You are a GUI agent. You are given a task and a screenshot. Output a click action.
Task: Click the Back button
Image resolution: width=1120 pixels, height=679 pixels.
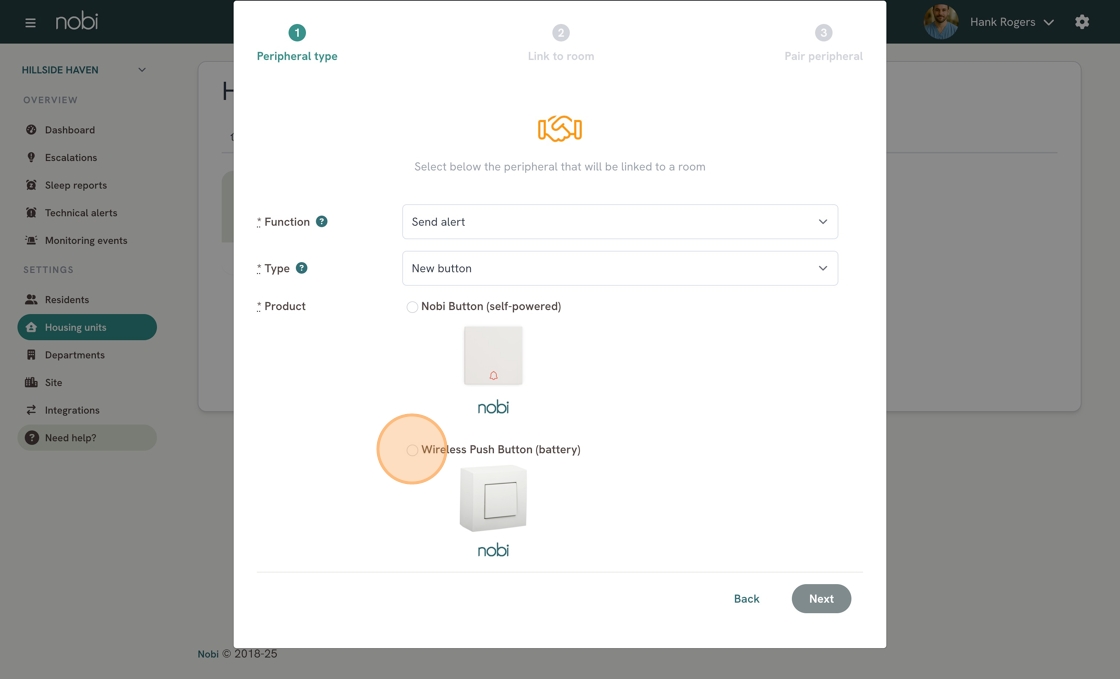click(746, 599)
